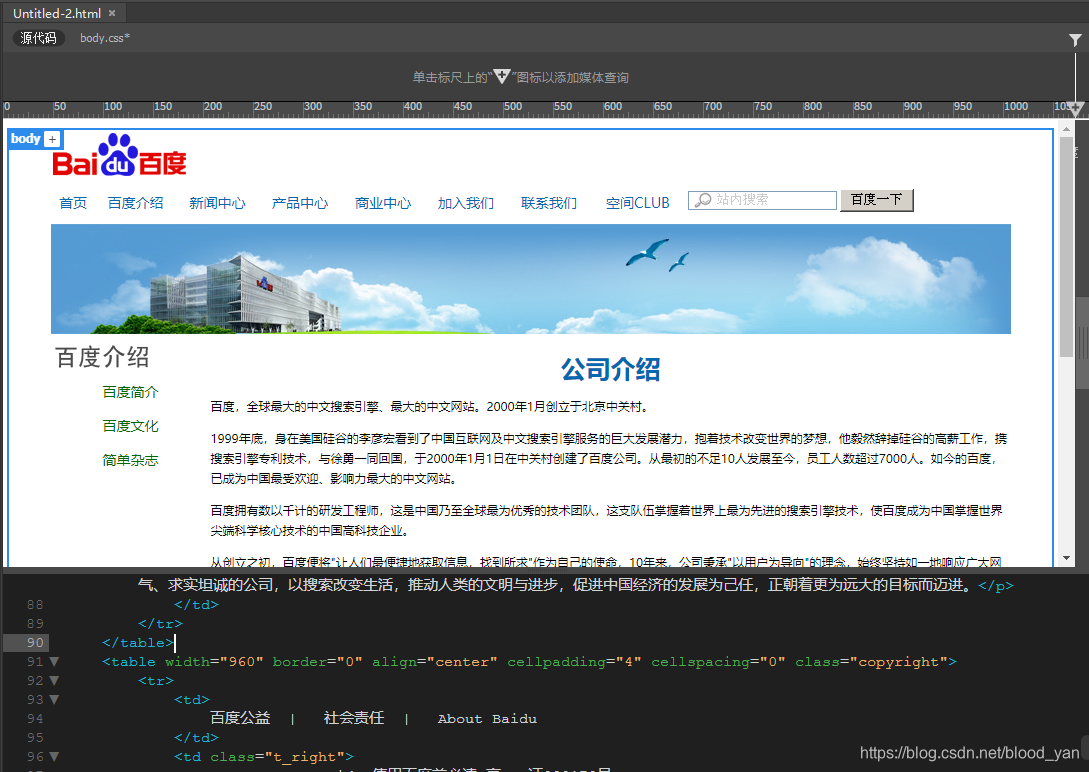Click the 社会责任 text in code
This screenshot has height=772, width=1089.
pyautogui.click(x=354, y=719)
